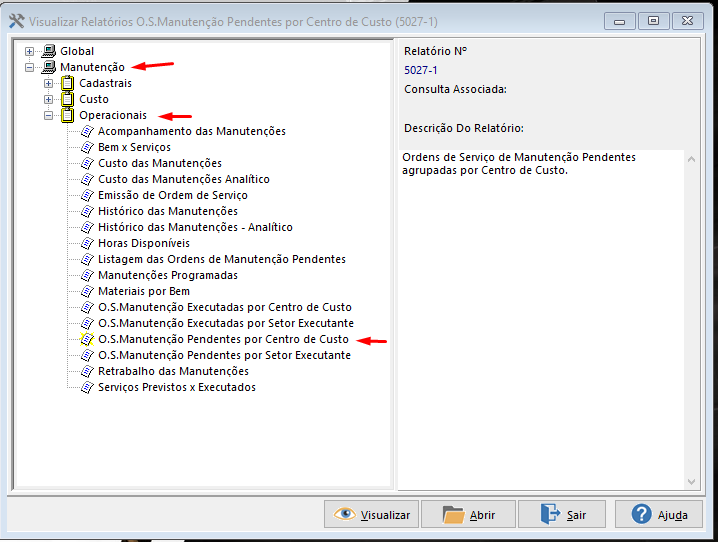Click icon for O.S.Manutenção Executadas por Centro de Custo
This screenshot has width=718, height=542.
tap(87, 308)
